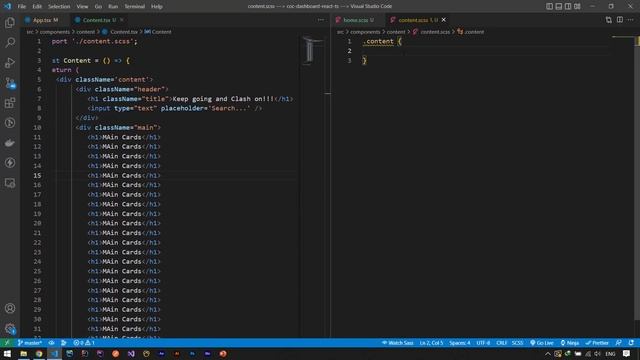Click .content symbol in right breadcrumb
This screenshot has width=640, height=360.
(x=474, y=32)
